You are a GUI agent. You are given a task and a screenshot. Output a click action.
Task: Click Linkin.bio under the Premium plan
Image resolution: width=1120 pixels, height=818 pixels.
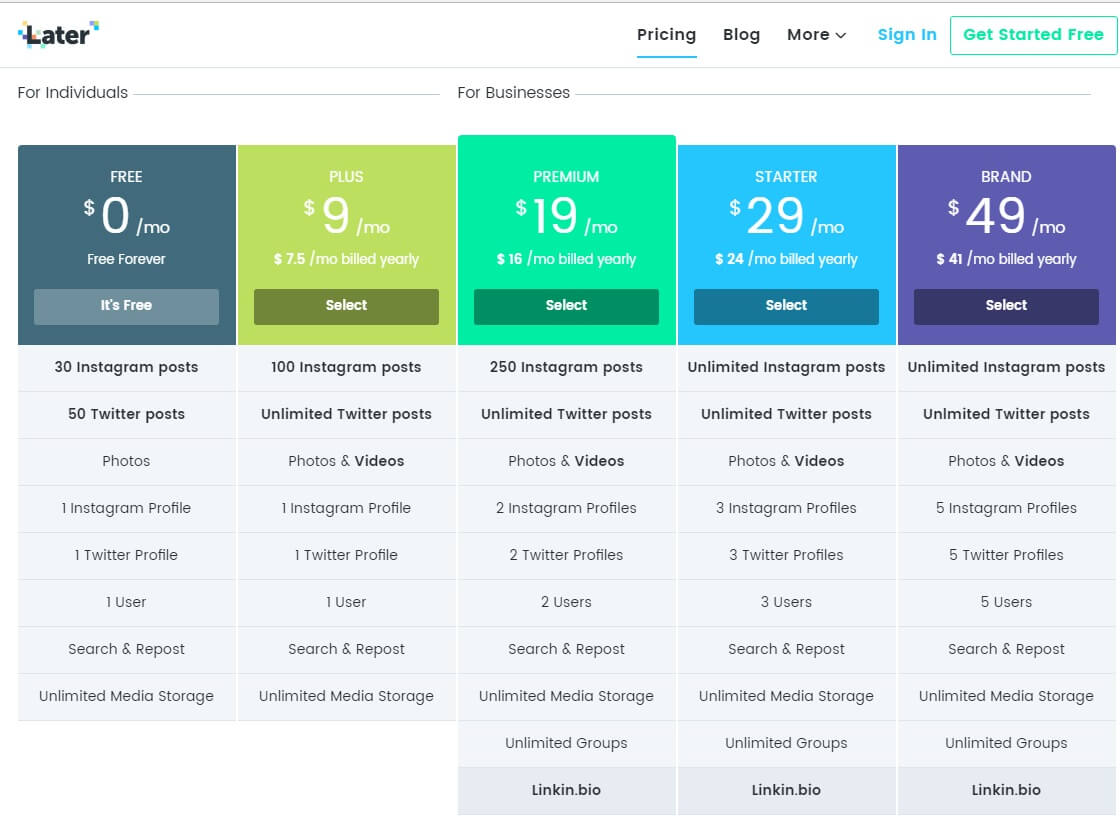[x=566, y=790]
